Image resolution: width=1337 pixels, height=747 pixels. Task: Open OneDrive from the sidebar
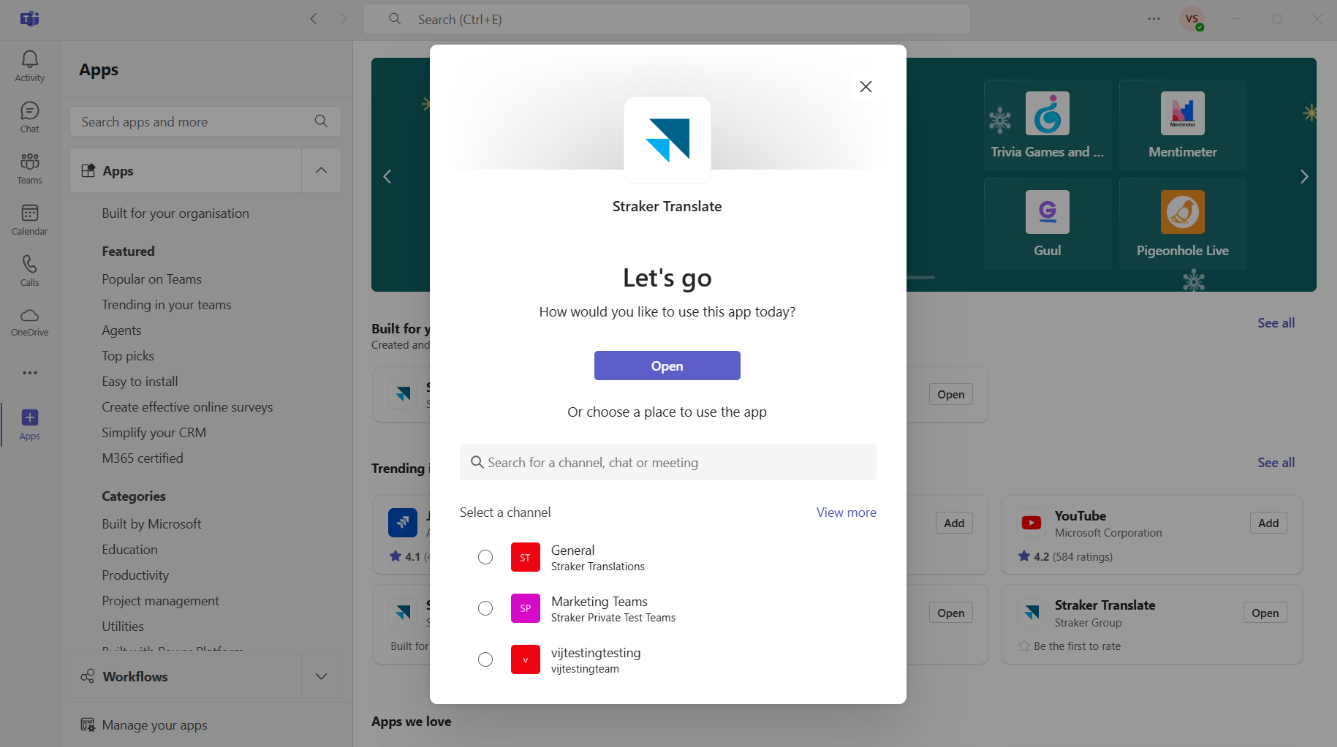pyautogui.click(x=30, y=321)
